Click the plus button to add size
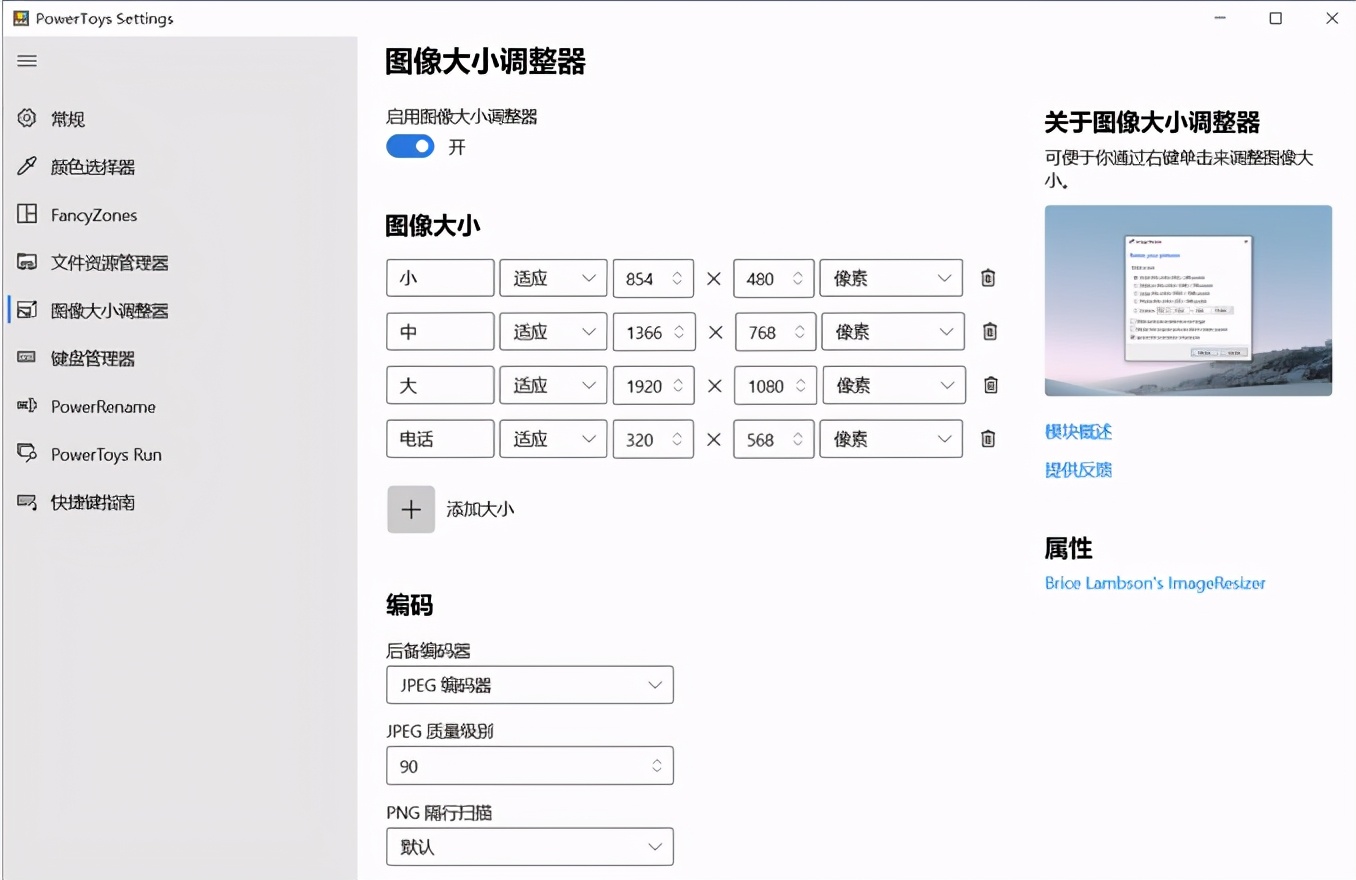This screenshot has width=1356, height=880. point(411,509)
